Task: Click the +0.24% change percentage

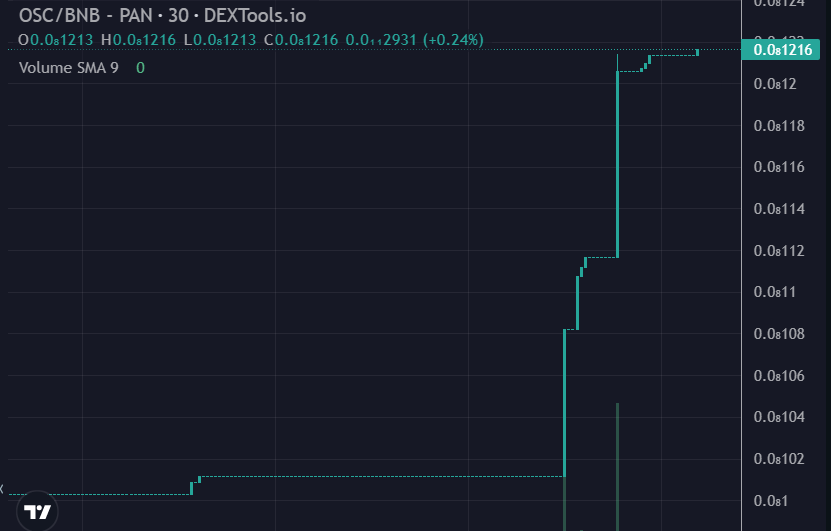Action: pos(453,40)
